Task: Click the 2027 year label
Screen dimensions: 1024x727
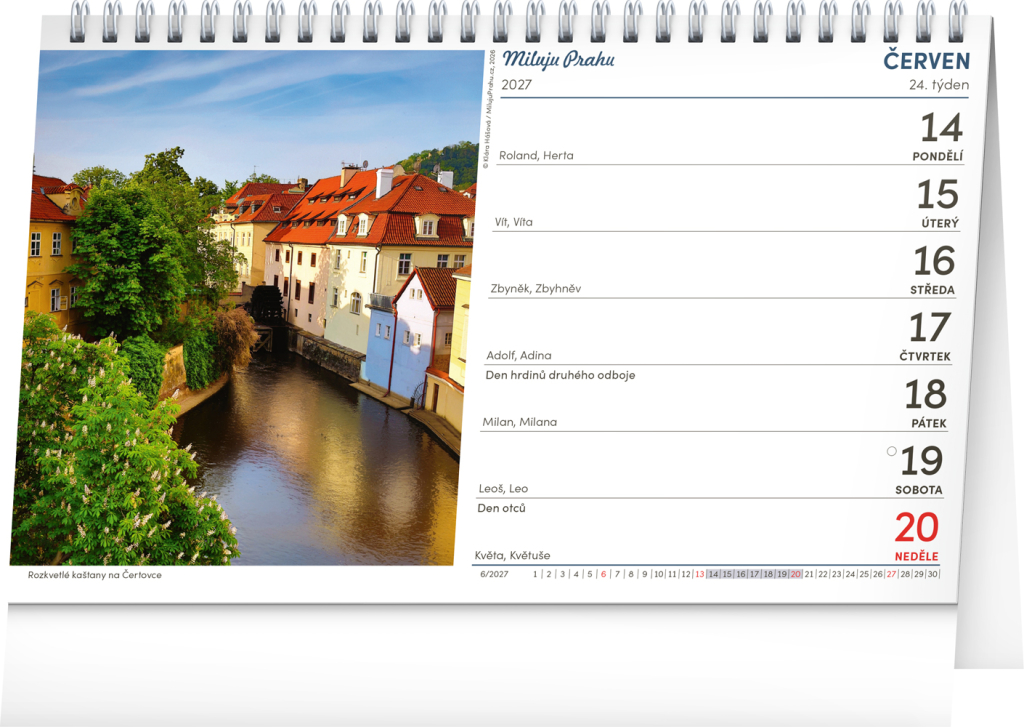Action: pos(516,85)
